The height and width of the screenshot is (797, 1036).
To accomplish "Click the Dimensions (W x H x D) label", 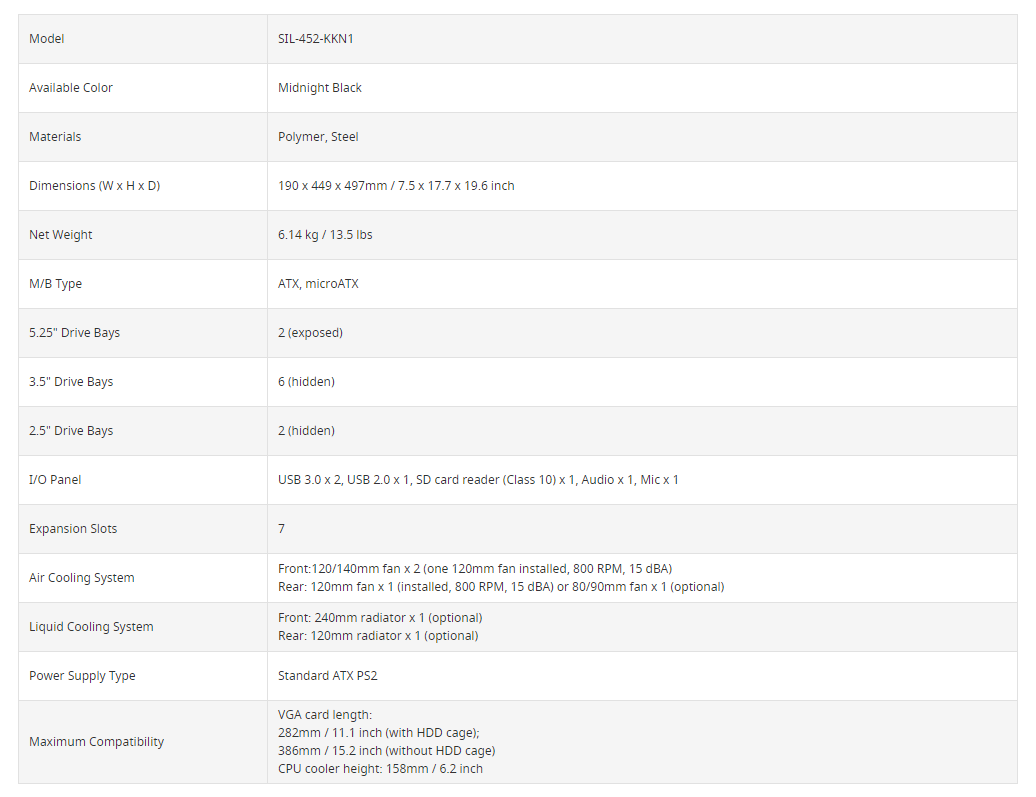I will (94, 186).
